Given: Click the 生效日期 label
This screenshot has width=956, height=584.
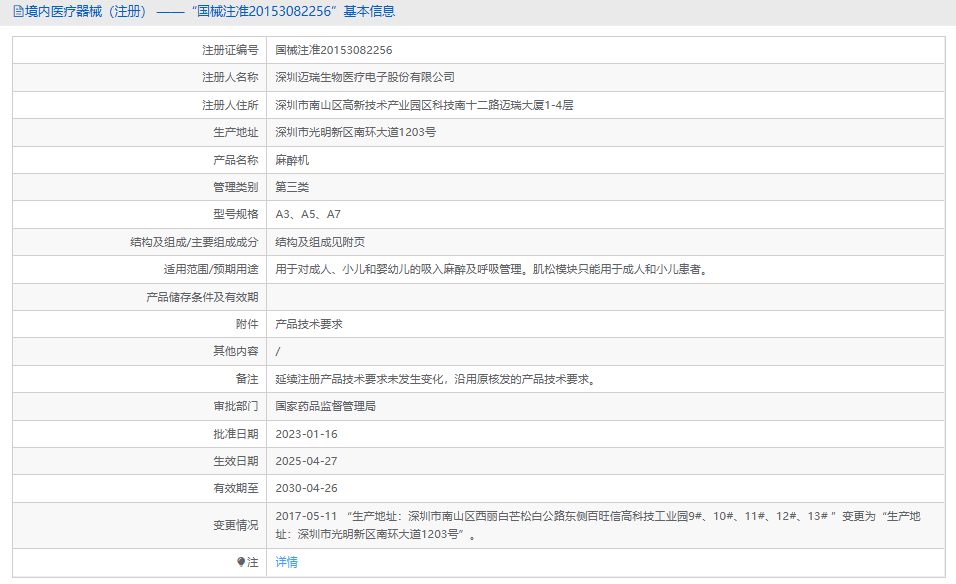Looking at the screenshot, I should pos(236,461).
